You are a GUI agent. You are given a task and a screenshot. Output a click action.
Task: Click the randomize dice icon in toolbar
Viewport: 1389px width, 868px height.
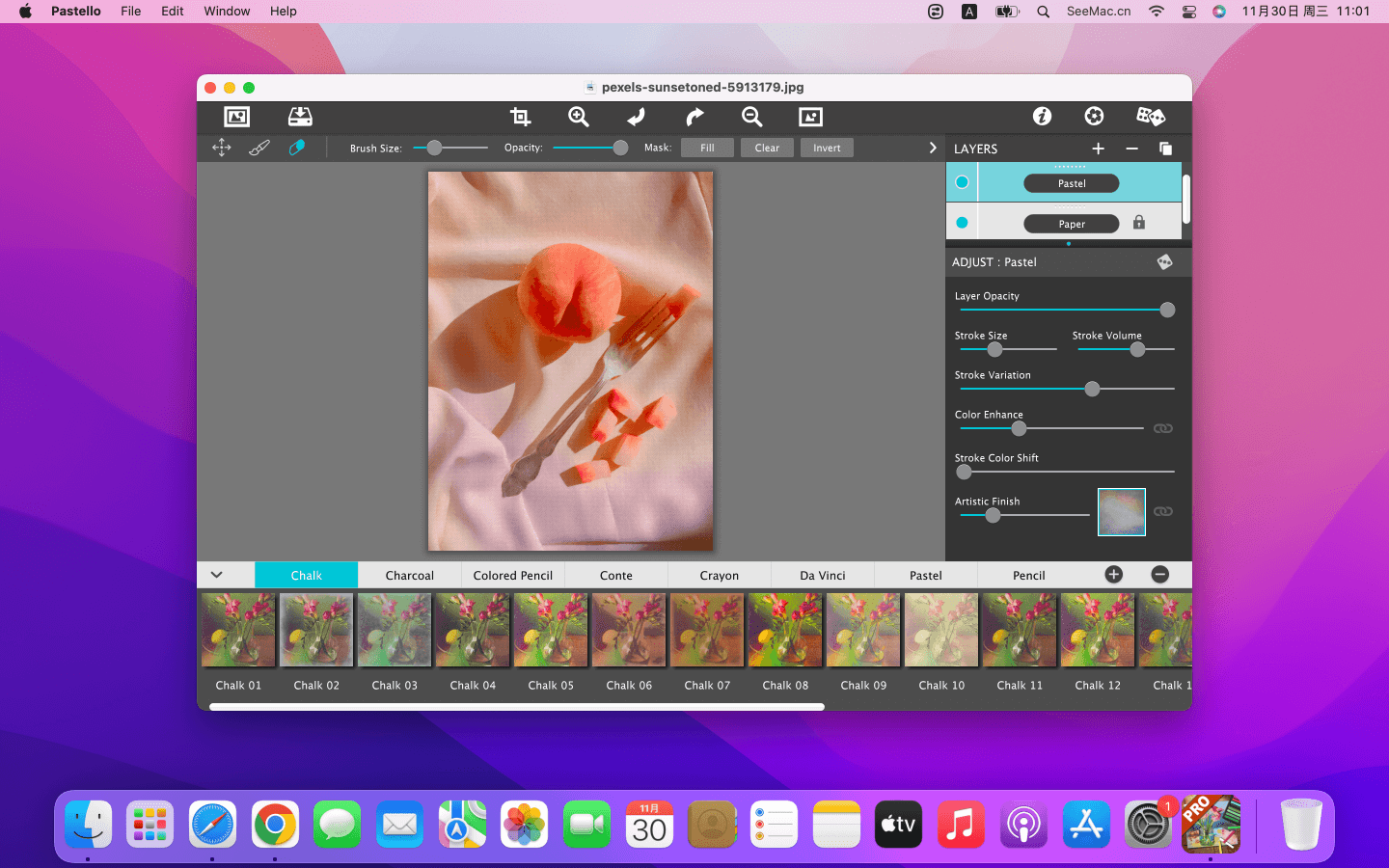1150,117
